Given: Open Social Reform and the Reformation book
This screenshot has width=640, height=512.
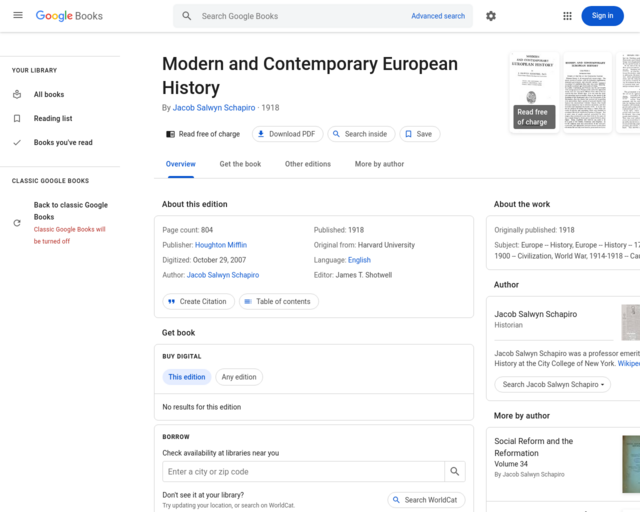Looking at the screenshot, I should [533, 447].
